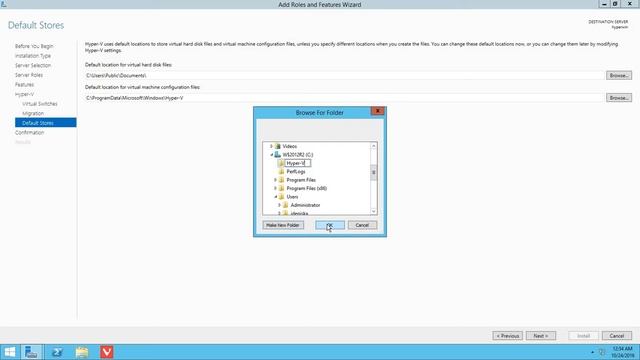Expand the Program Files (x86) node

click(275, 189)
